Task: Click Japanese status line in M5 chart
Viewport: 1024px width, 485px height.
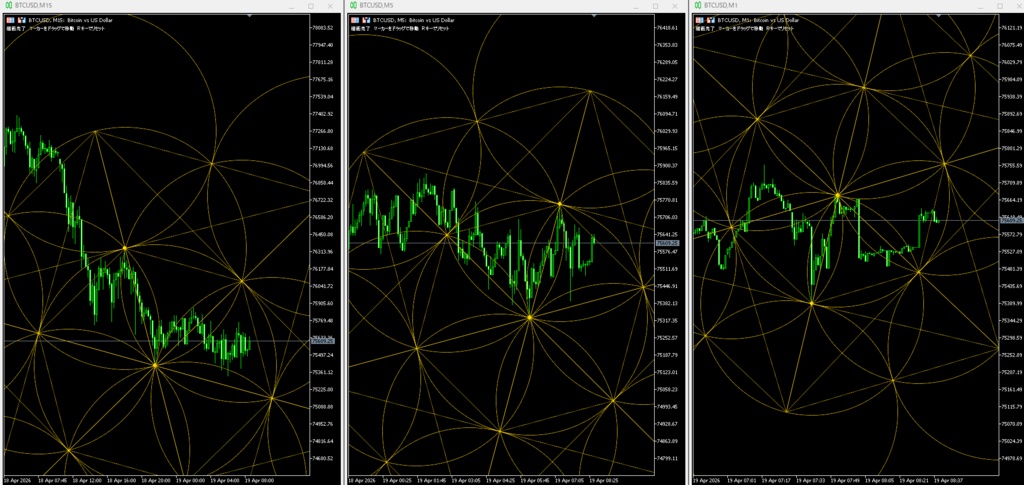Action: 400,28
